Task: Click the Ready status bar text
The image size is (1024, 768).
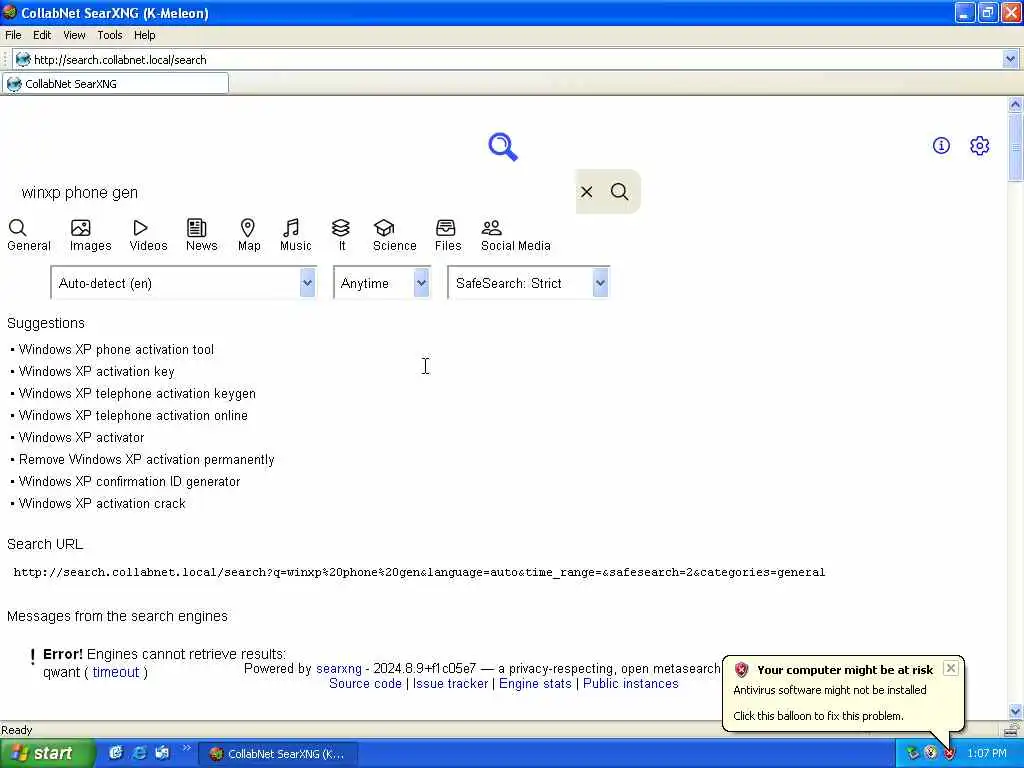Action: pos(16,729)
